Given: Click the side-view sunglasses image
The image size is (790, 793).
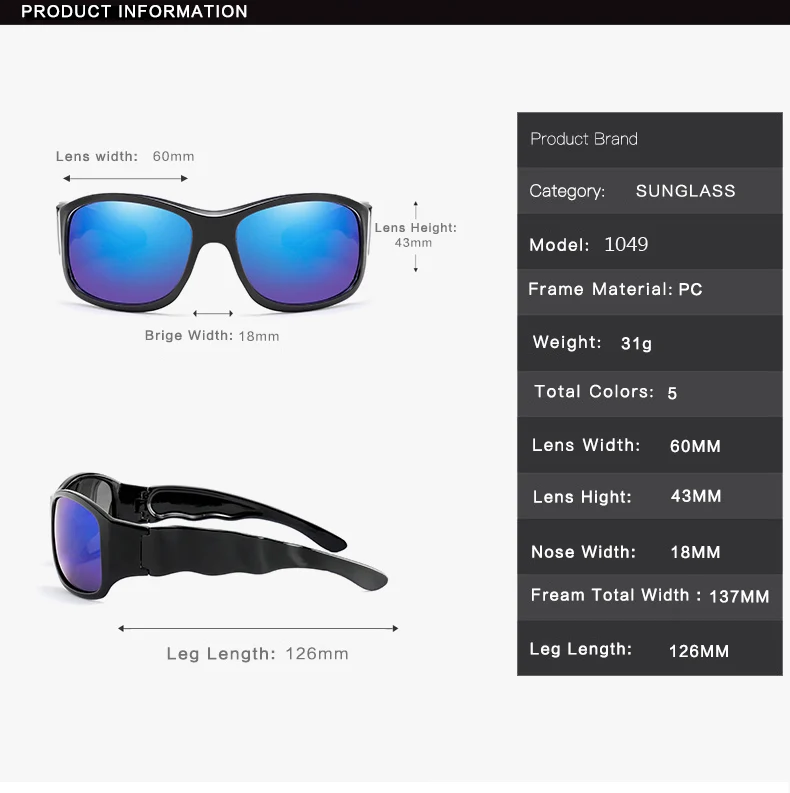Looking at the screenshot, I should click(x=218, y=536).
